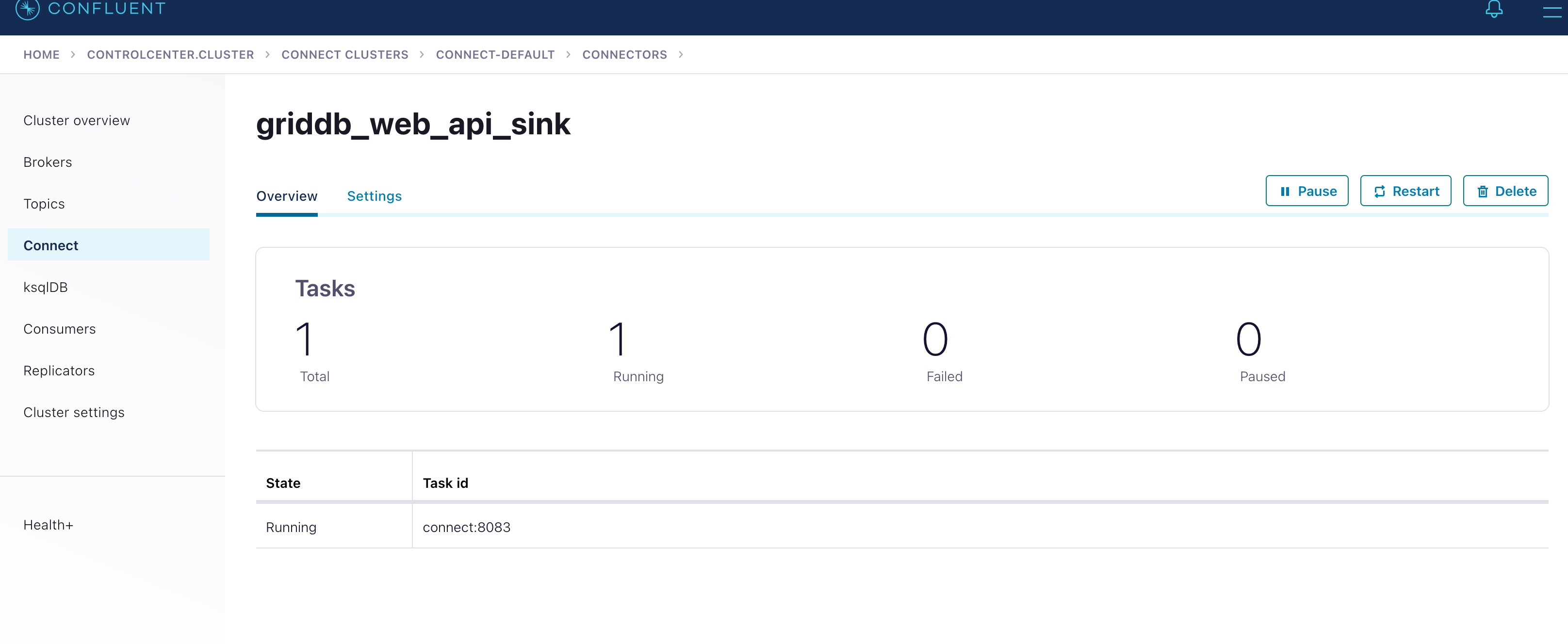Open the notifications bell

pos(1494,10)
